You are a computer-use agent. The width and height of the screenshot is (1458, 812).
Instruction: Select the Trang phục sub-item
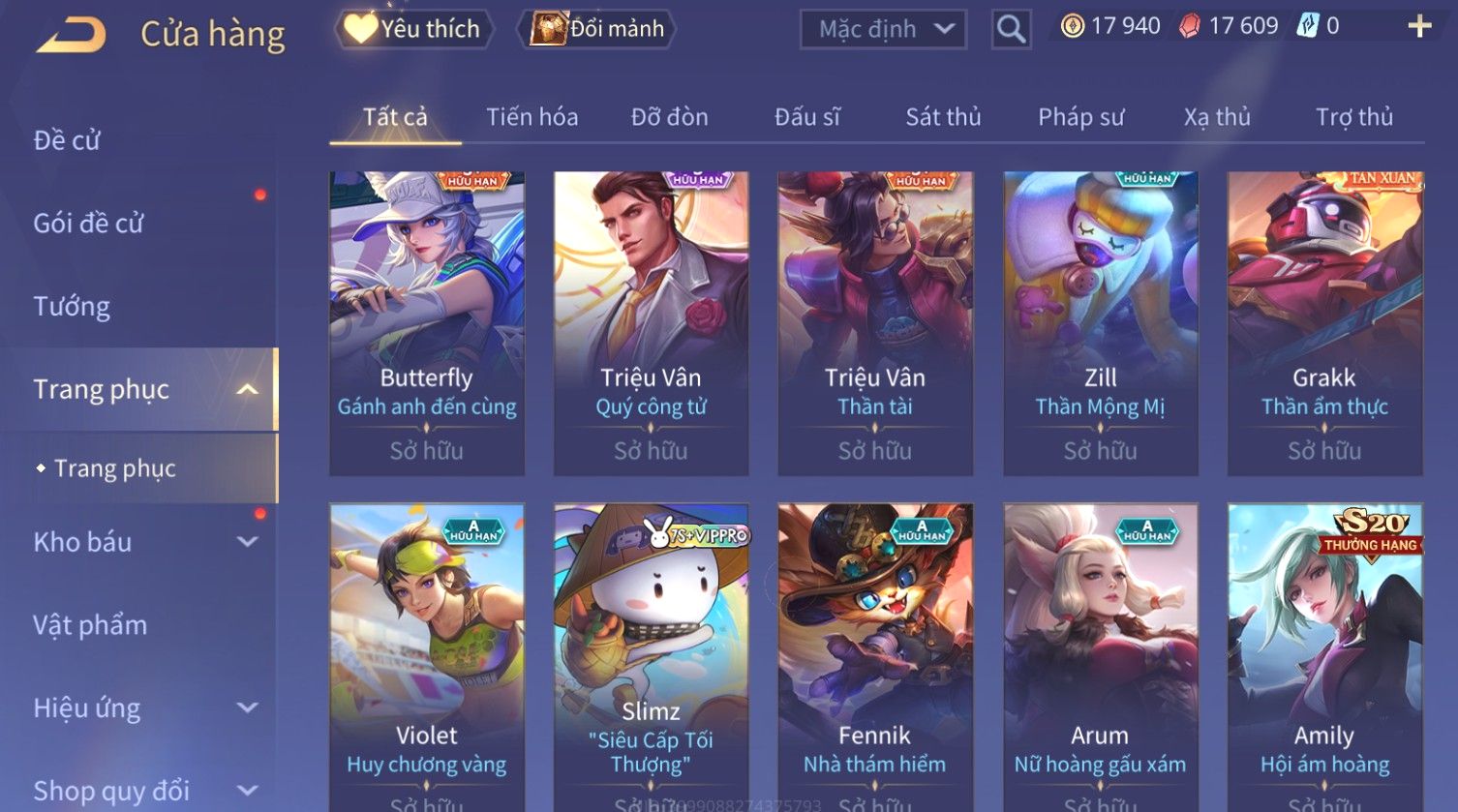[115, 468]
